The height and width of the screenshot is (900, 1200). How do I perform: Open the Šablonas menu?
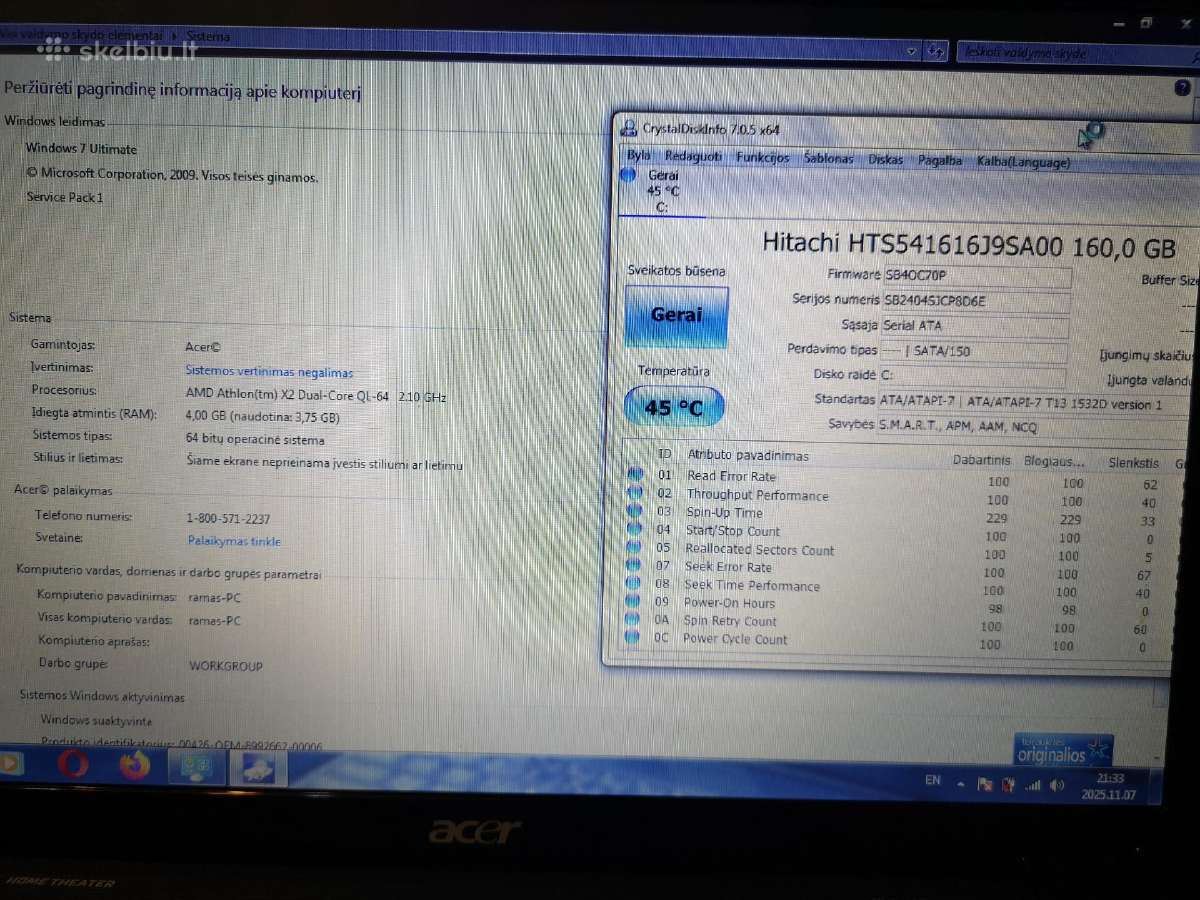click(x=828, y=158)
